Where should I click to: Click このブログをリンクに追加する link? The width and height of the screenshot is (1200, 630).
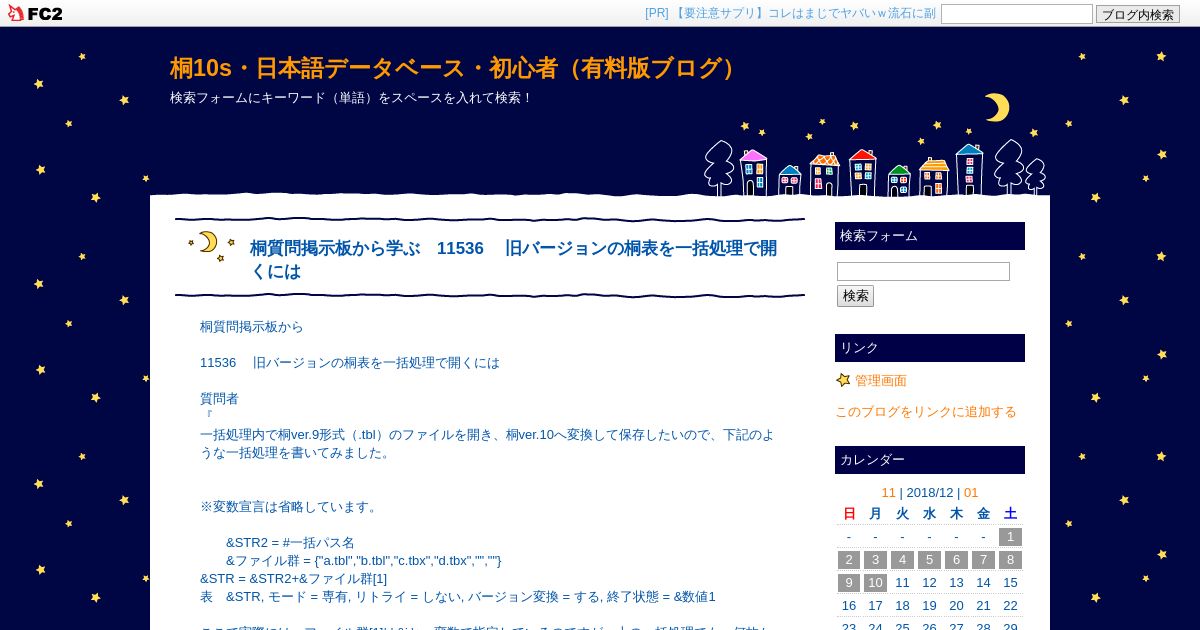tap(925, 411)
